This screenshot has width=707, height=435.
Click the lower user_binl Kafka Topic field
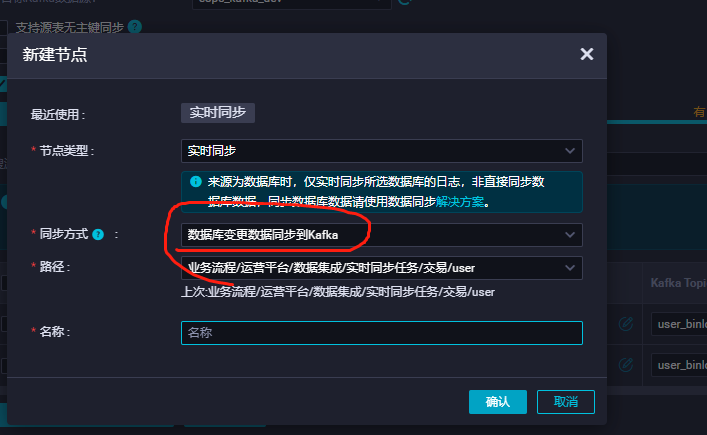click(679, 365)
